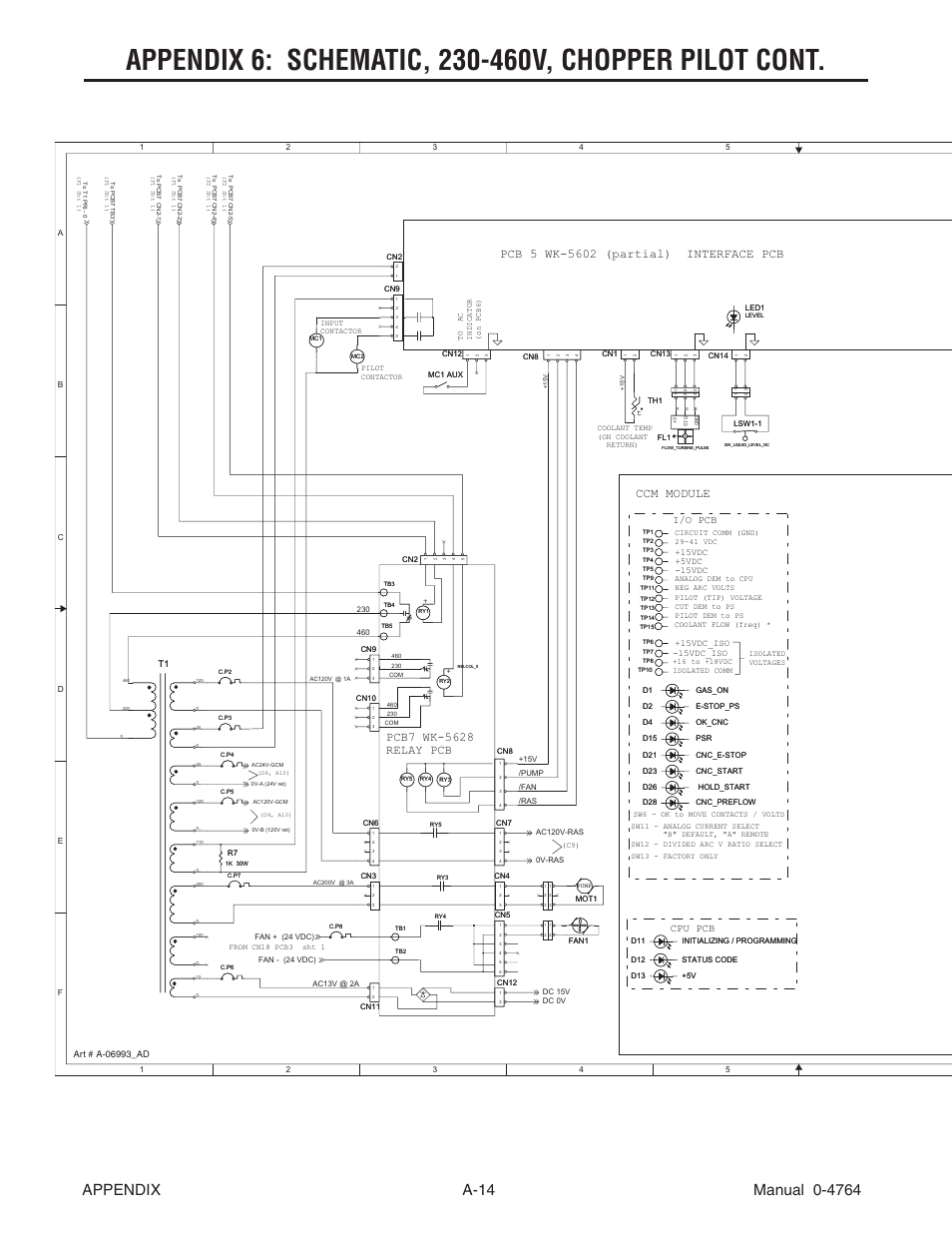Image resolution: width=952 pixels, height=1233 pixels.
Task: Click the 'DC 15V' output label
Action: pyautogui.click(x=555, y=991)
